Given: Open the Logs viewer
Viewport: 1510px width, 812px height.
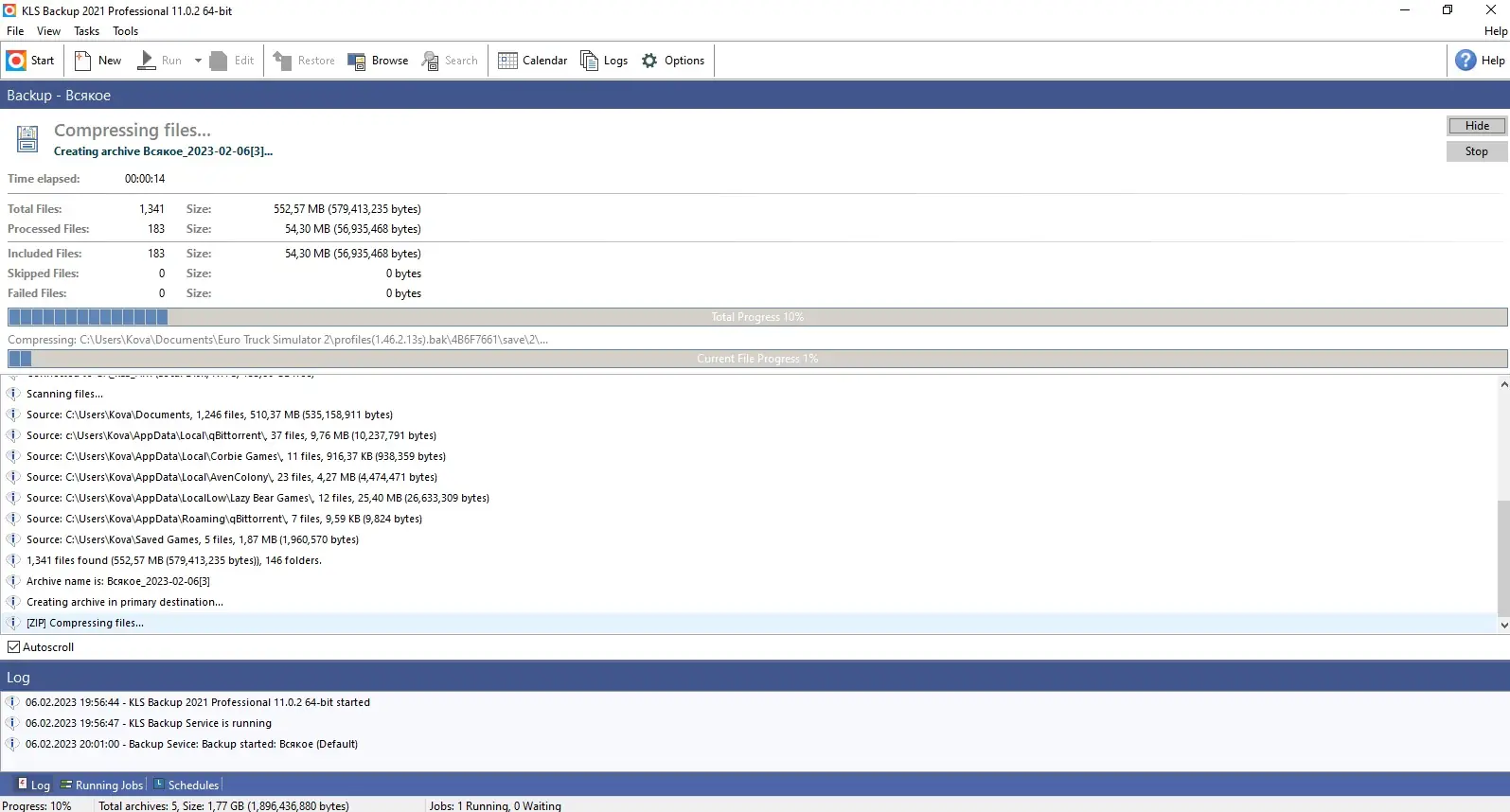Looking at the screenshot, I should pos(604,61).
